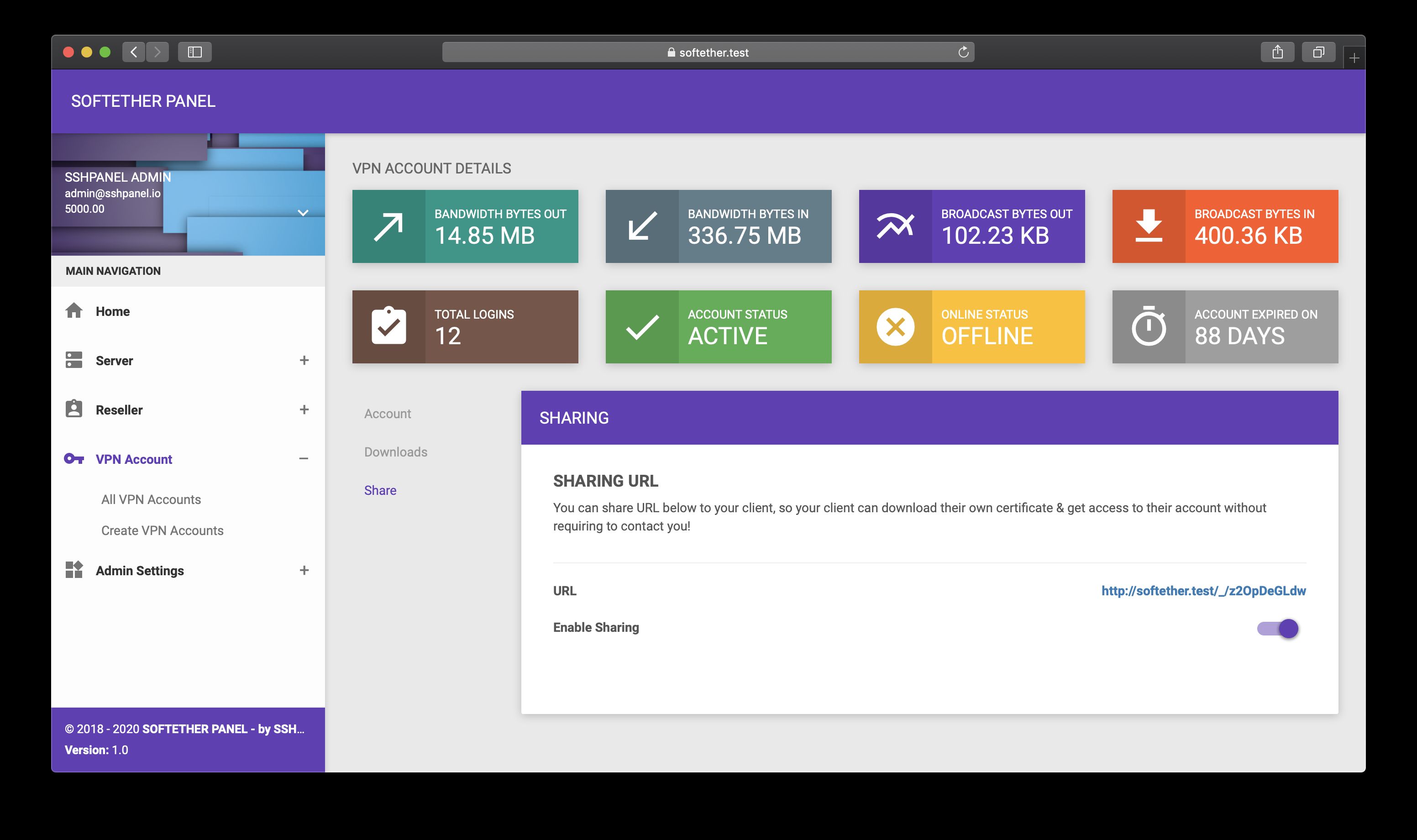Click the Broadcast Bytes Out chart icon
This screenshot has width=1417, height=840.
tap(895, 226)
